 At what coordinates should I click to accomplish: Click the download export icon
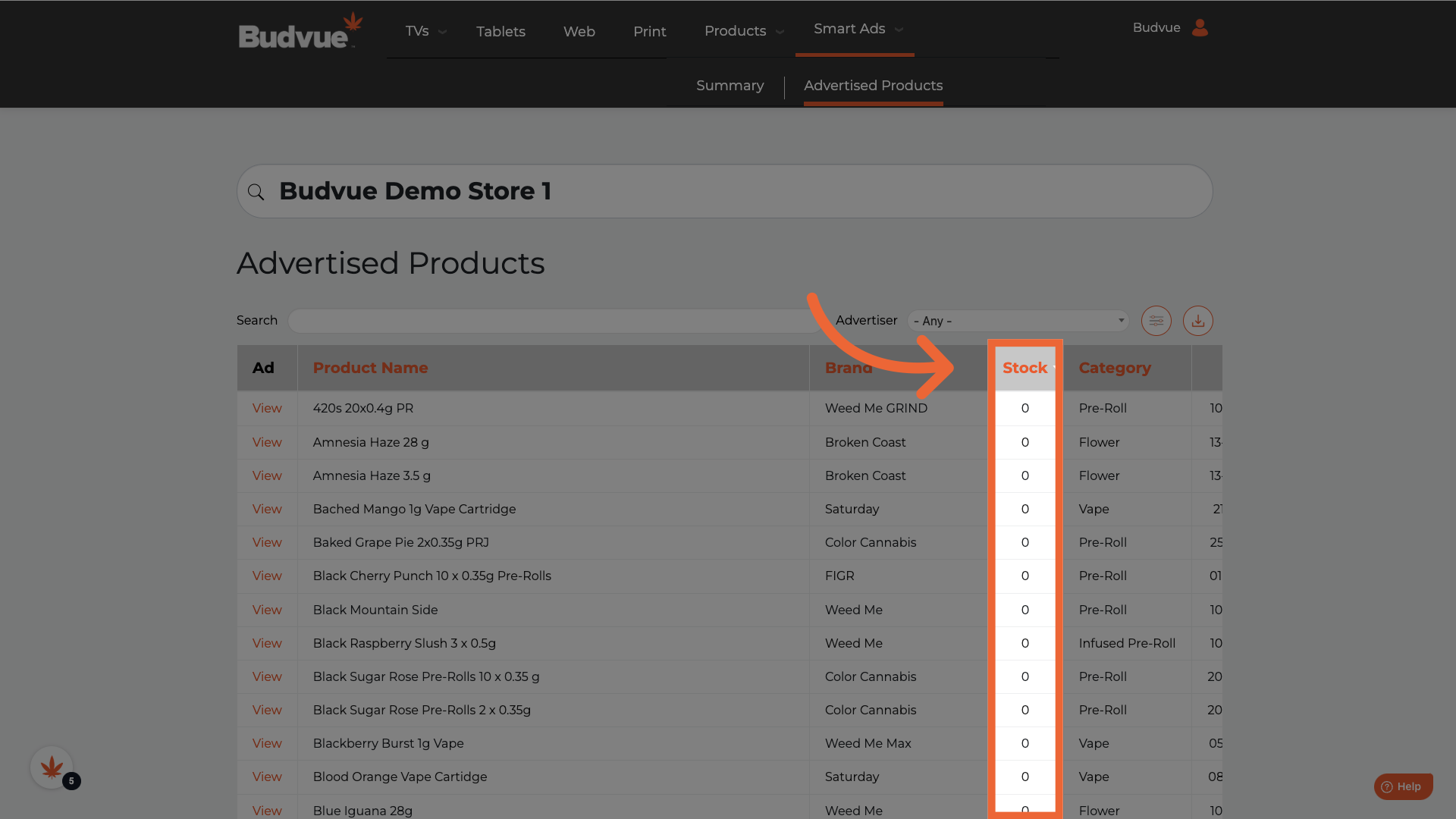[x=1197, y=321]
